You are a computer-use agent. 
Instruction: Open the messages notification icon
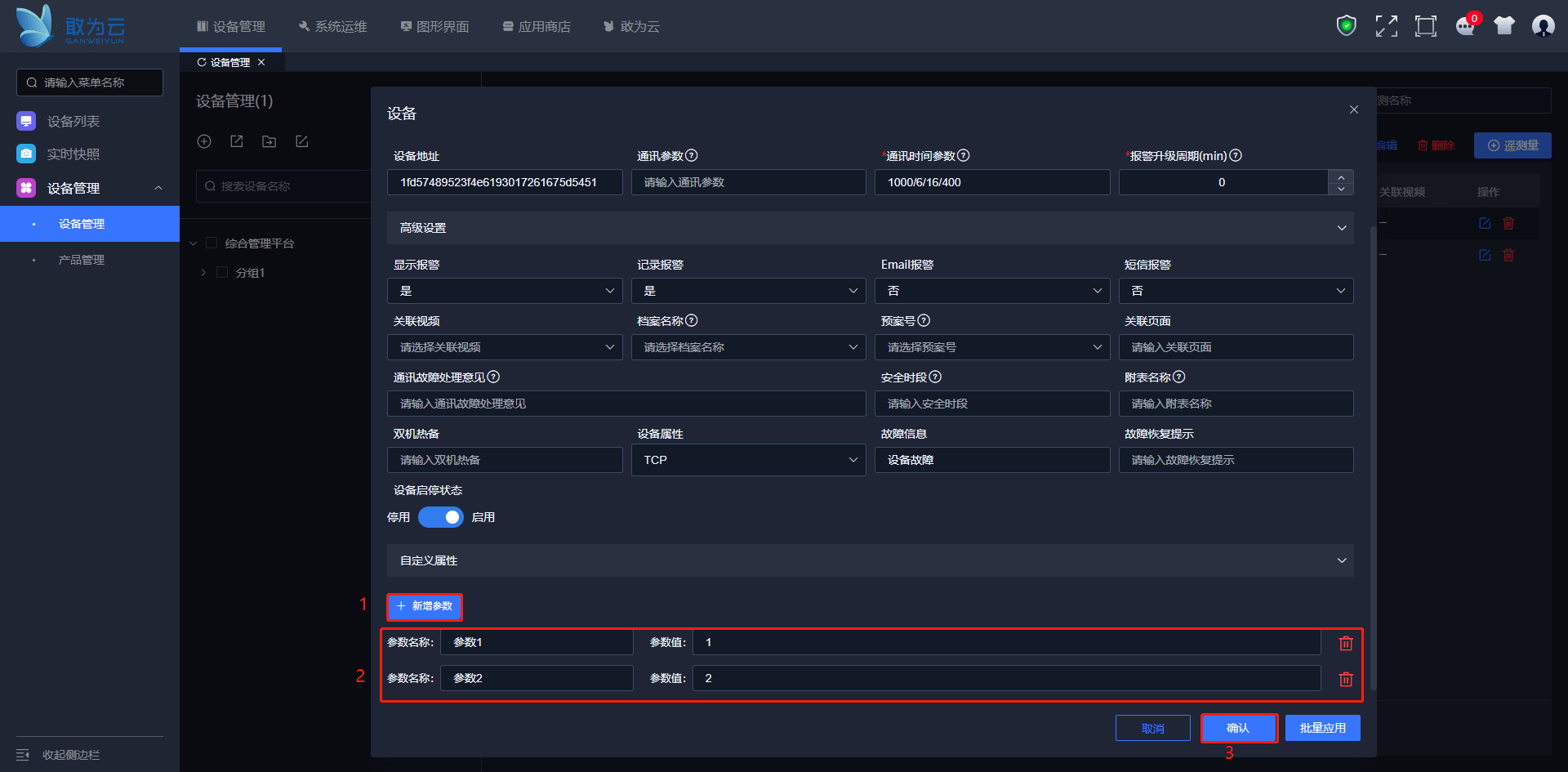click(1465, 26)
